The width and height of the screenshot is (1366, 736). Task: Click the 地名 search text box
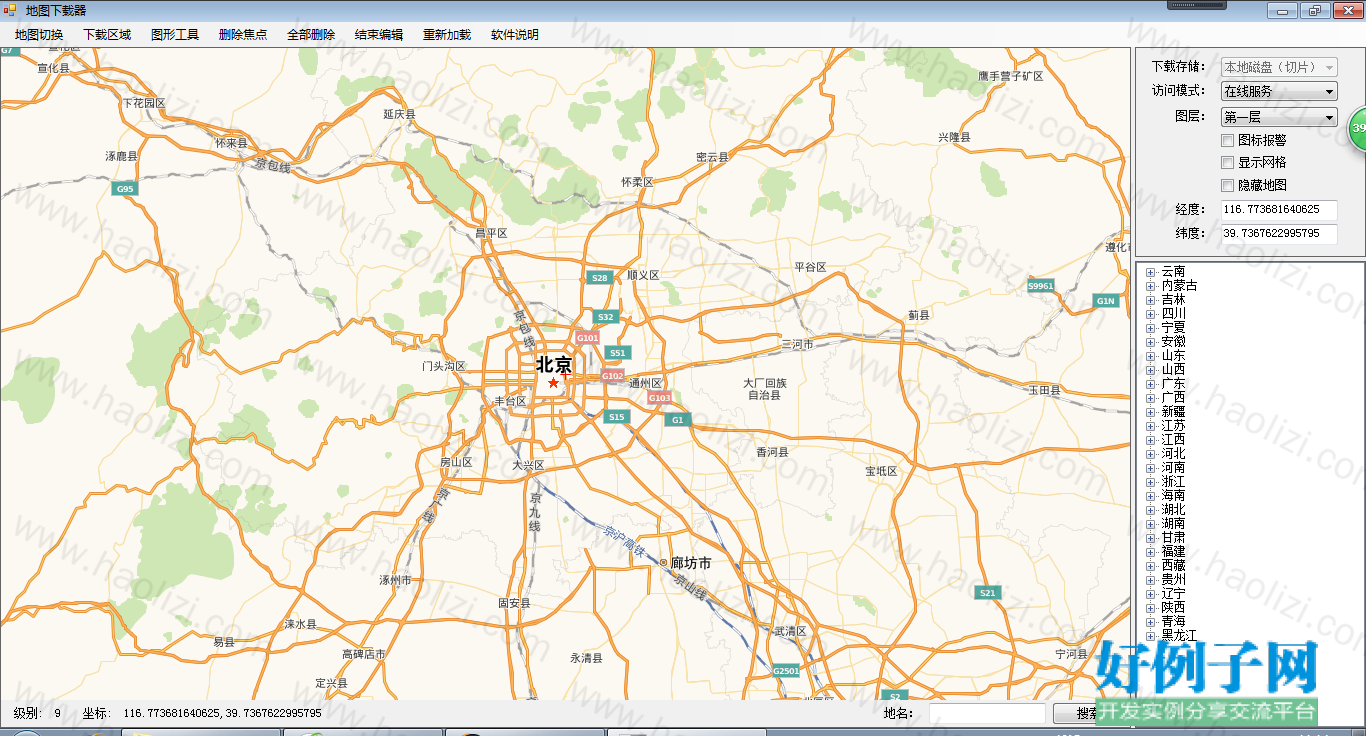987,714
